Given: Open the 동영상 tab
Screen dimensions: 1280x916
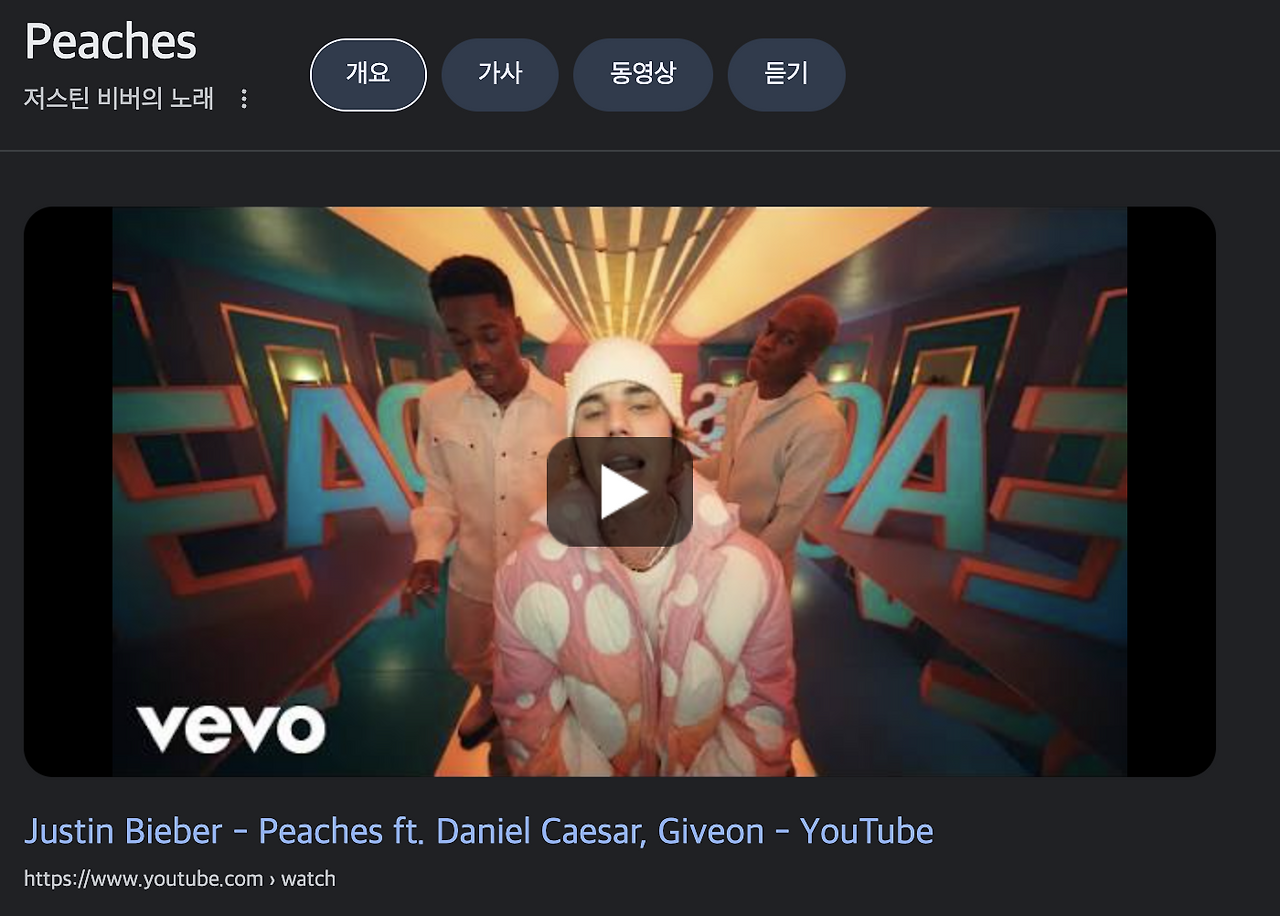Looking at the screenshot, I should point(643,75).
